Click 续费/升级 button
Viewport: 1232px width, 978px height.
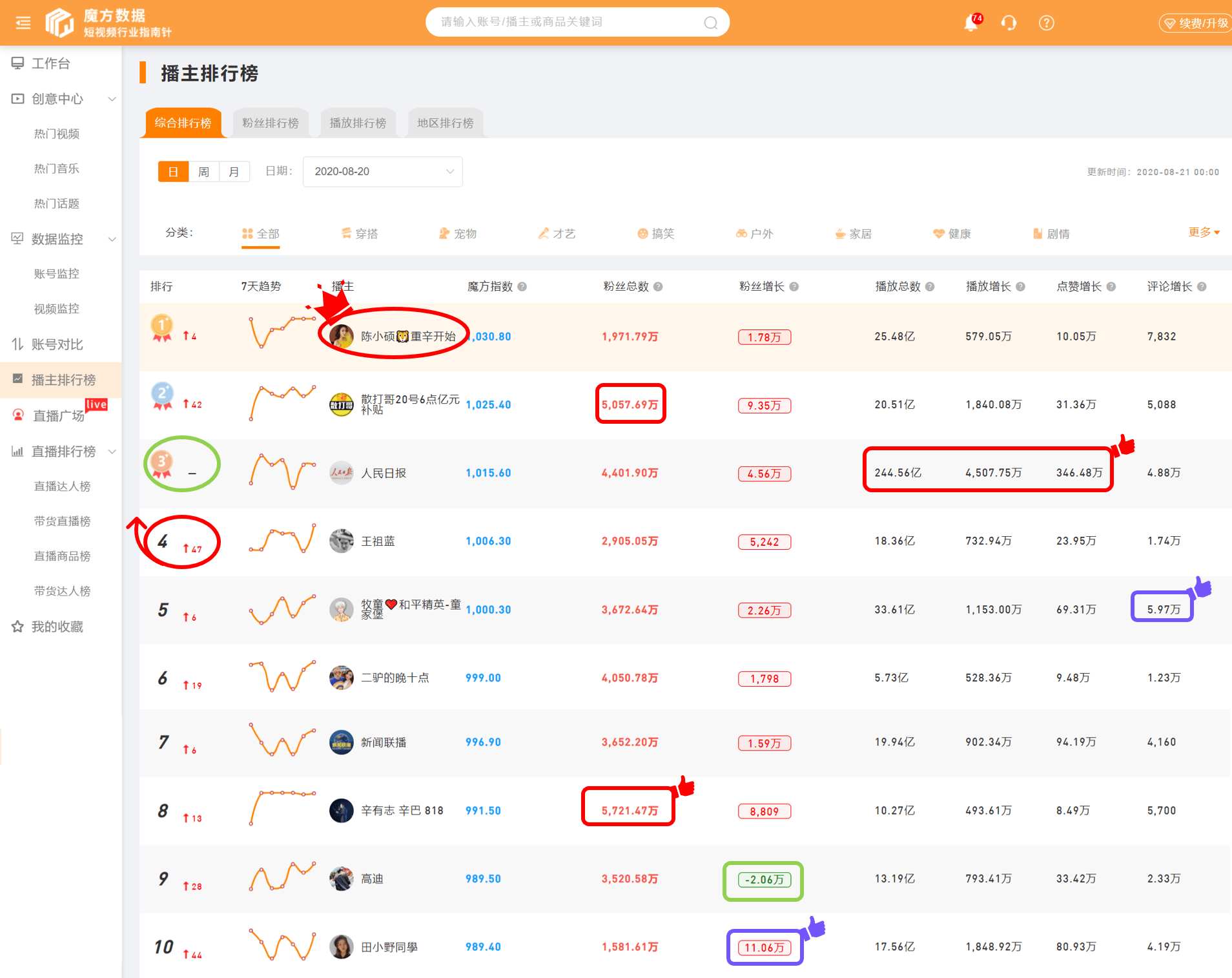pyautogui.click(x=1196, y=23)
